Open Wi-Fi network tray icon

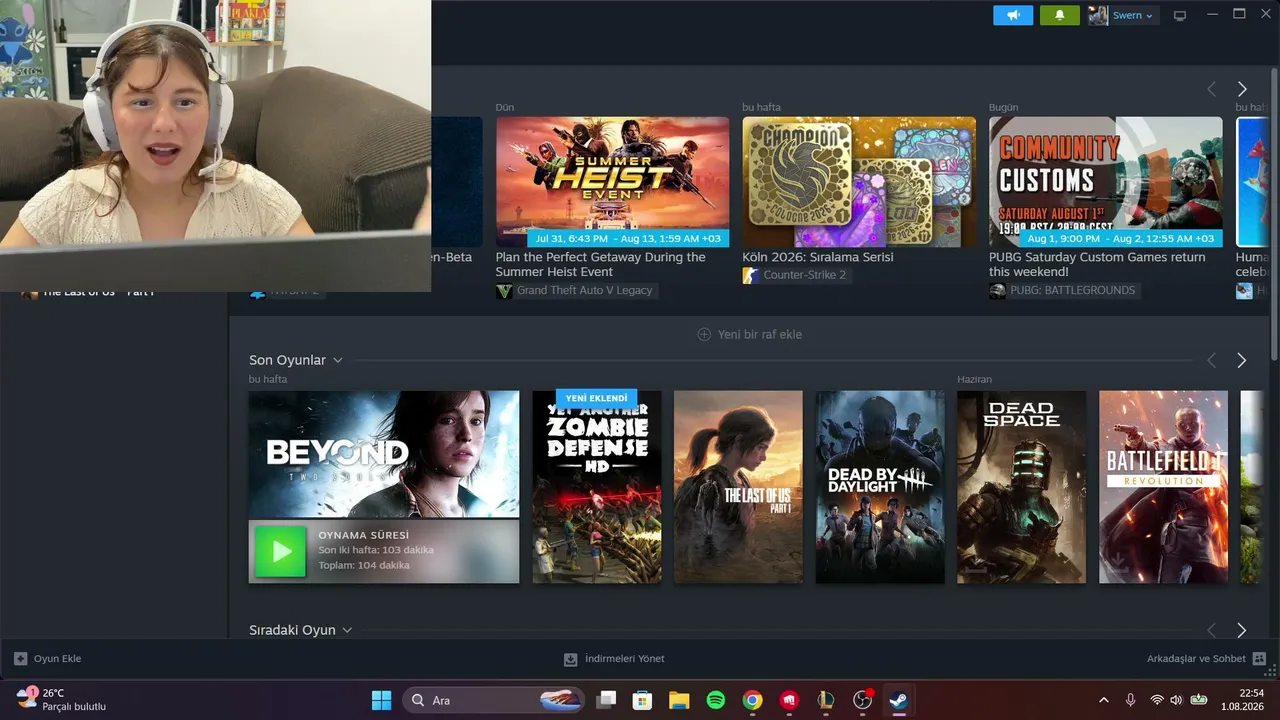click(1157, 700)
